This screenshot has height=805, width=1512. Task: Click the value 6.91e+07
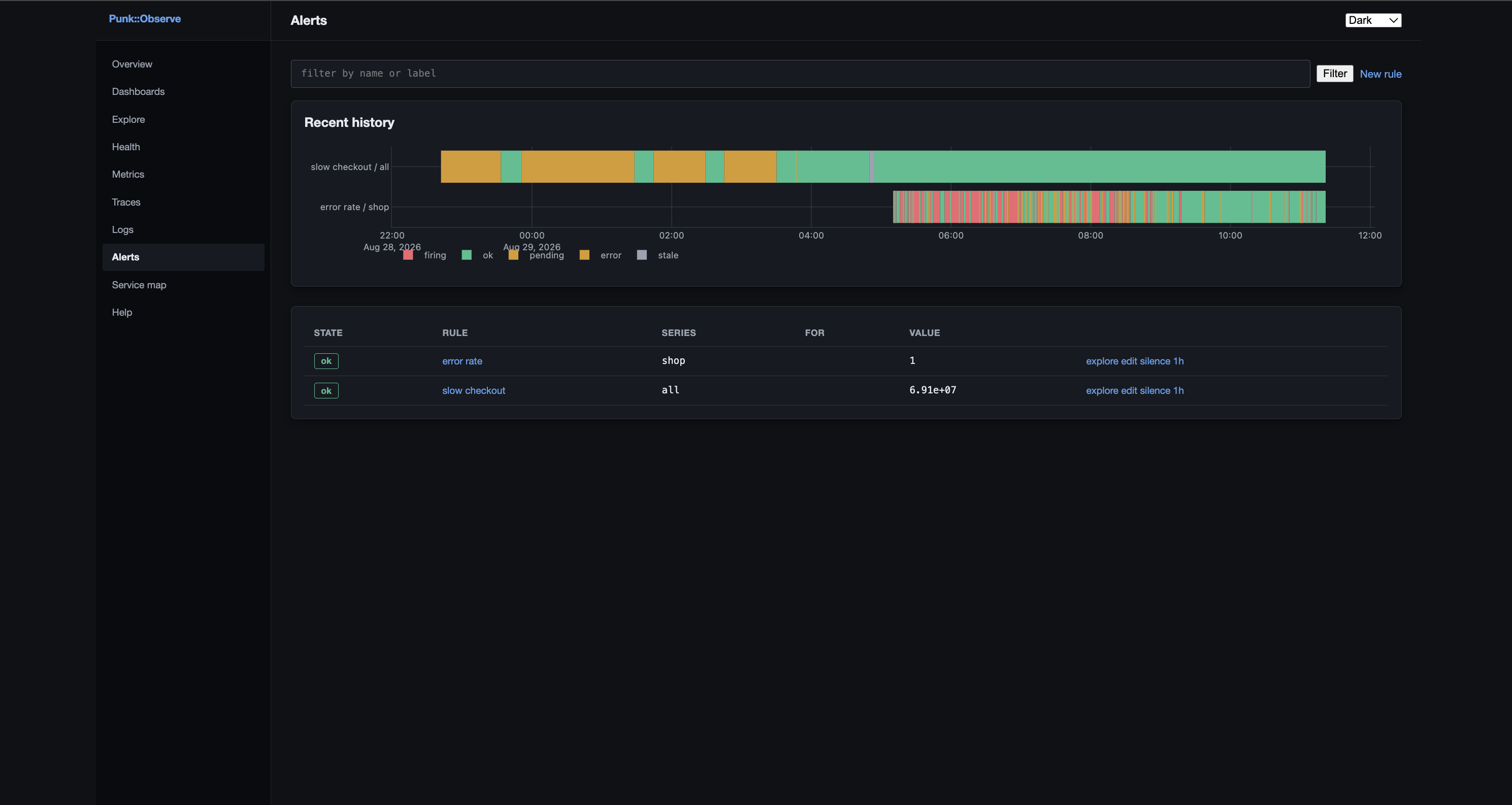(x=933, y=390)
